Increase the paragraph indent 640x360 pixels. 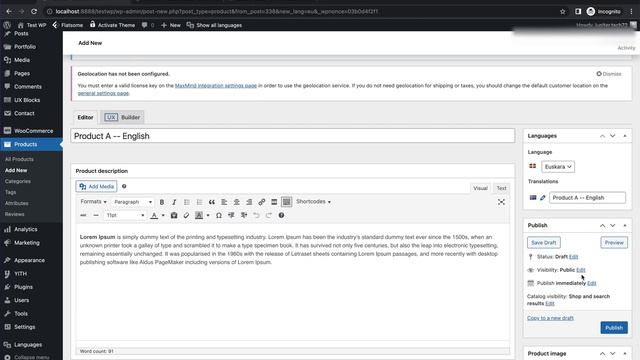point(244,215)
